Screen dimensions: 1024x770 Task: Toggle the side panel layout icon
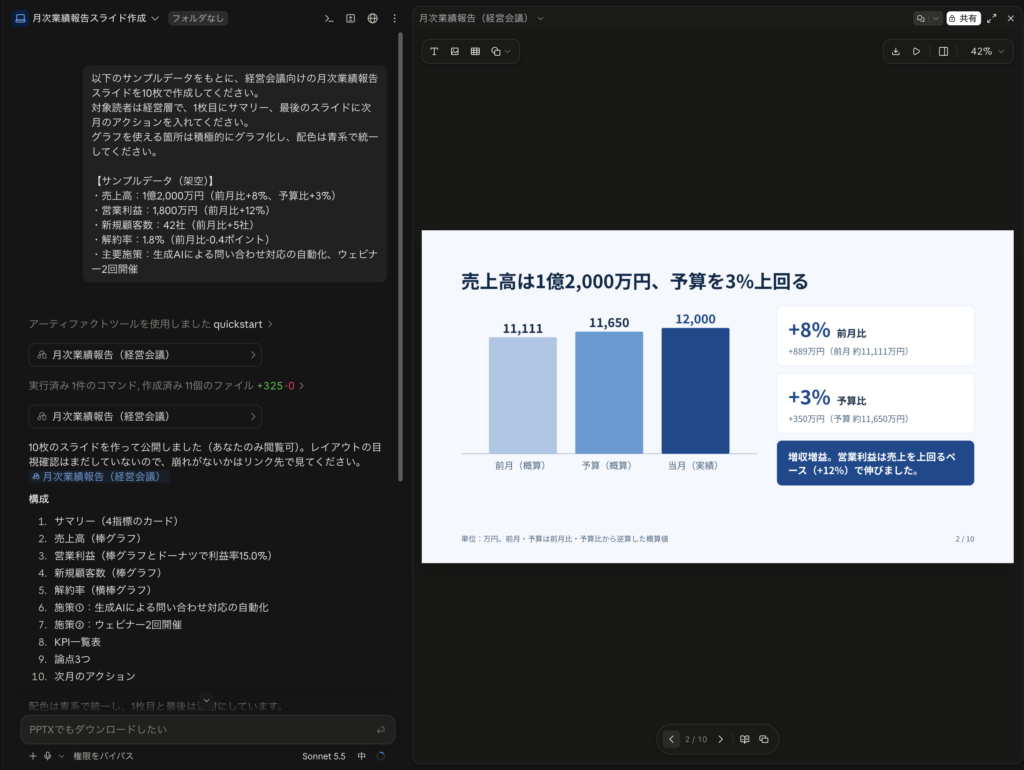point(943,51)
